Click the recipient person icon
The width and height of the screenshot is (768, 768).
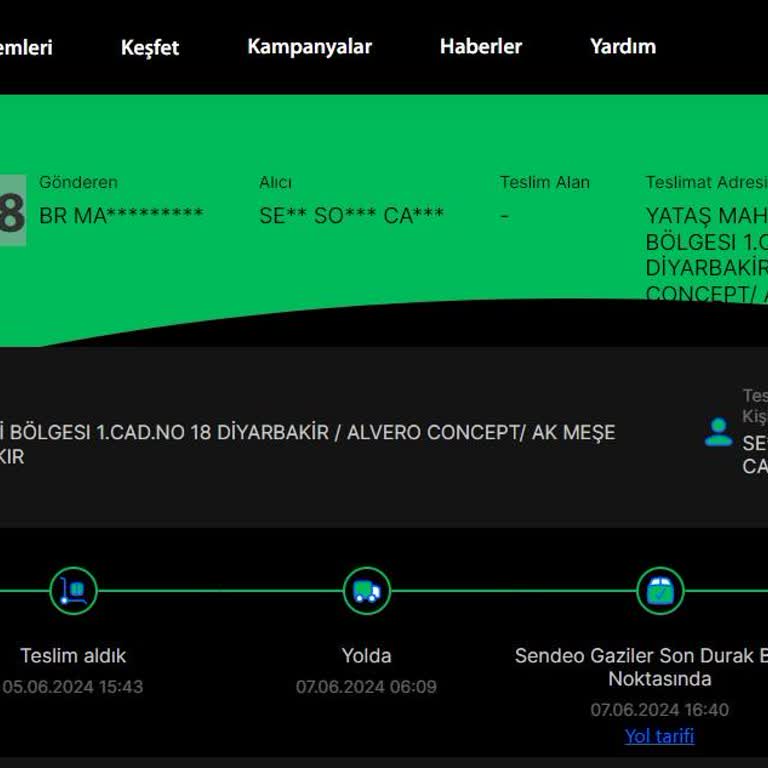pyautogui.click(x=719, y=432)
